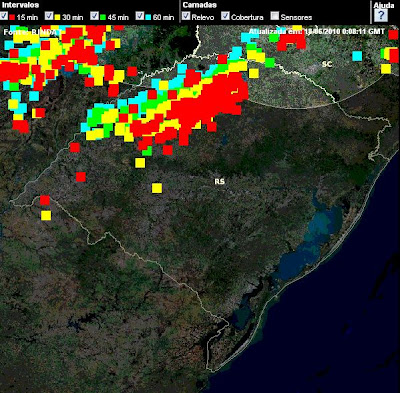Click the 60 min label
The image size is (400, 393).
point(163,17)
